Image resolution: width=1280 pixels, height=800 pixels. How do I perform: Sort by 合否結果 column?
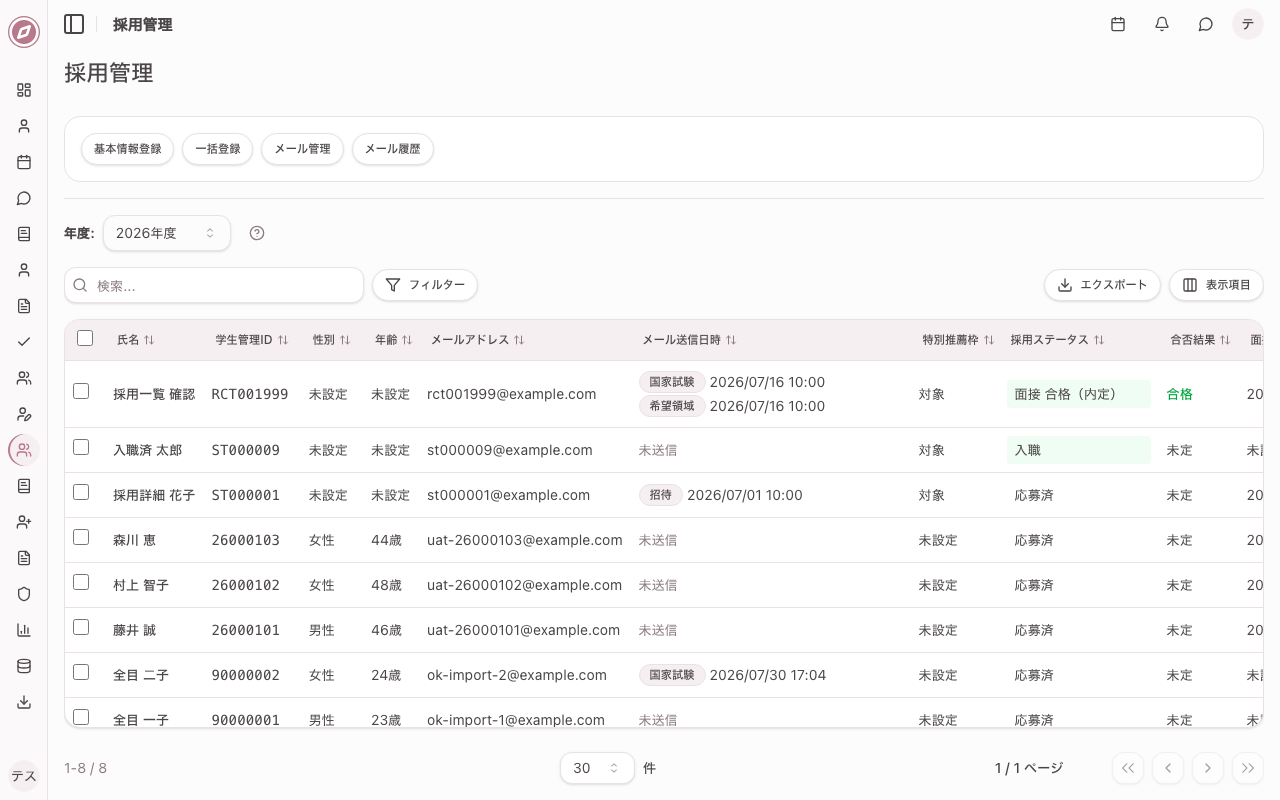tap(1200, 340)
